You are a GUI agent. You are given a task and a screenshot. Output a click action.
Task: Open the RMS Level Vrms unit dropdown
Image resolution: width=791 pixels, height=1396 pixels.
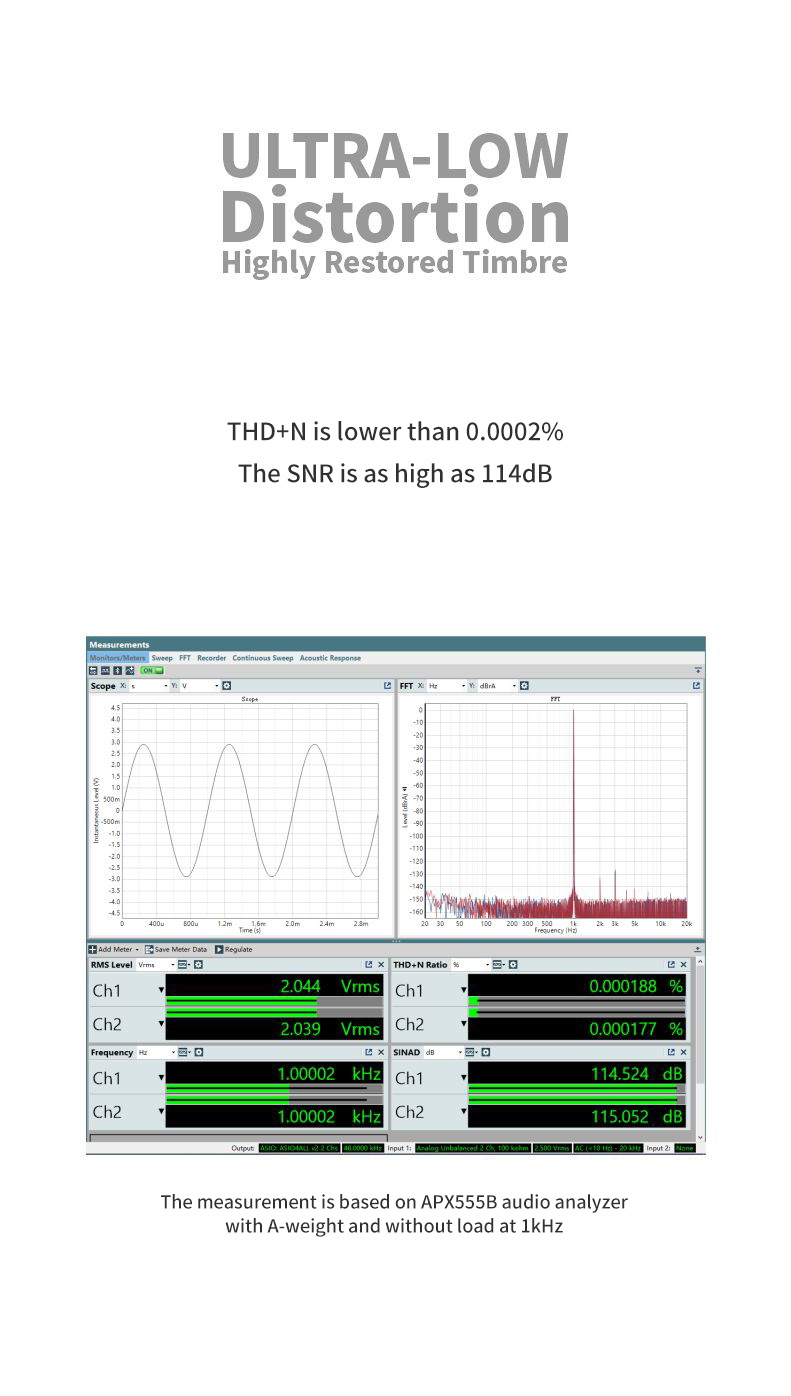click(x=155, y=965)
